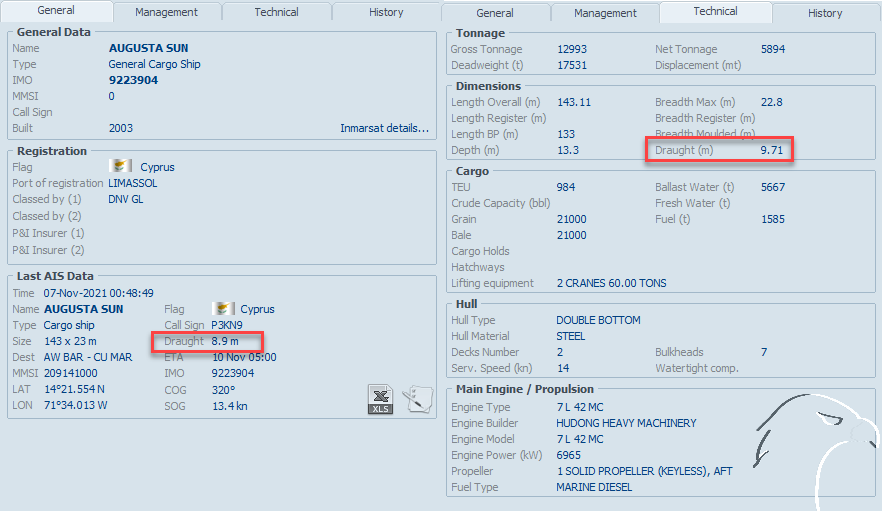Click length BP value 133

[566, 134]
